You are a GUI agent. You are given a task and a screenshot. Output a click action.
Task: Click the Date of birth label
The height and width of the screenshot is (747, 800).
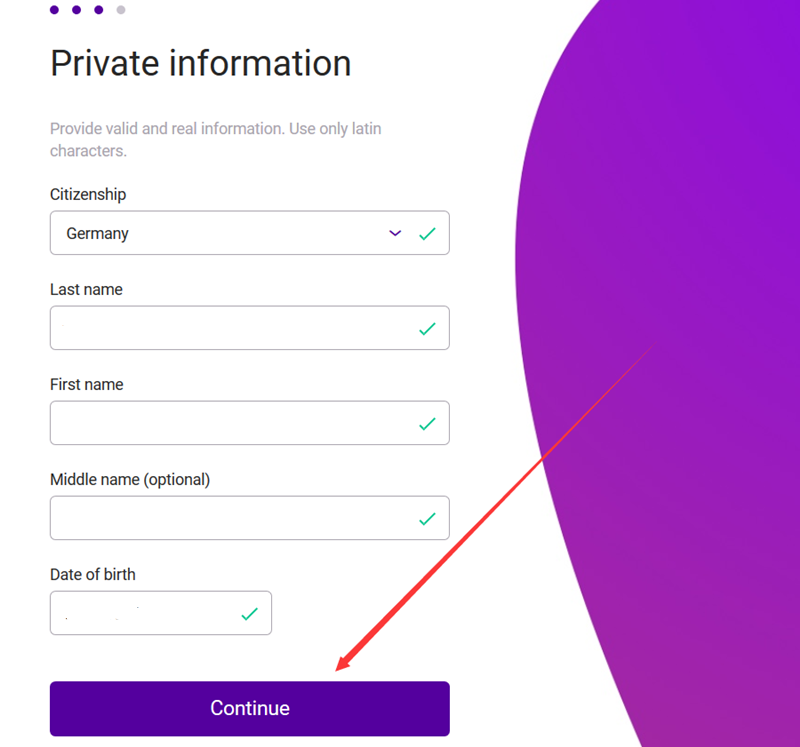pyautogui.click(x=93, y=575)
